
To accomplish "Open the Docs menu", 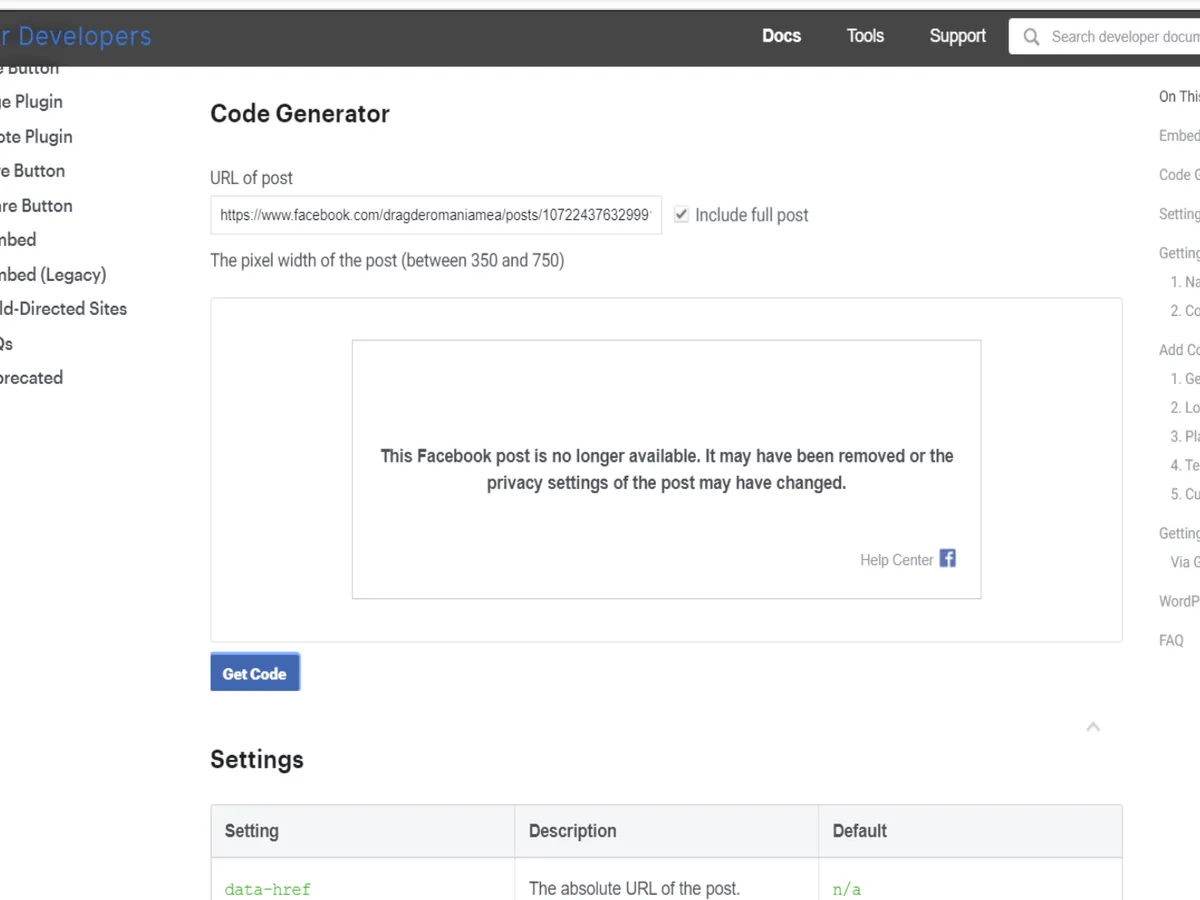I will 781,36.
